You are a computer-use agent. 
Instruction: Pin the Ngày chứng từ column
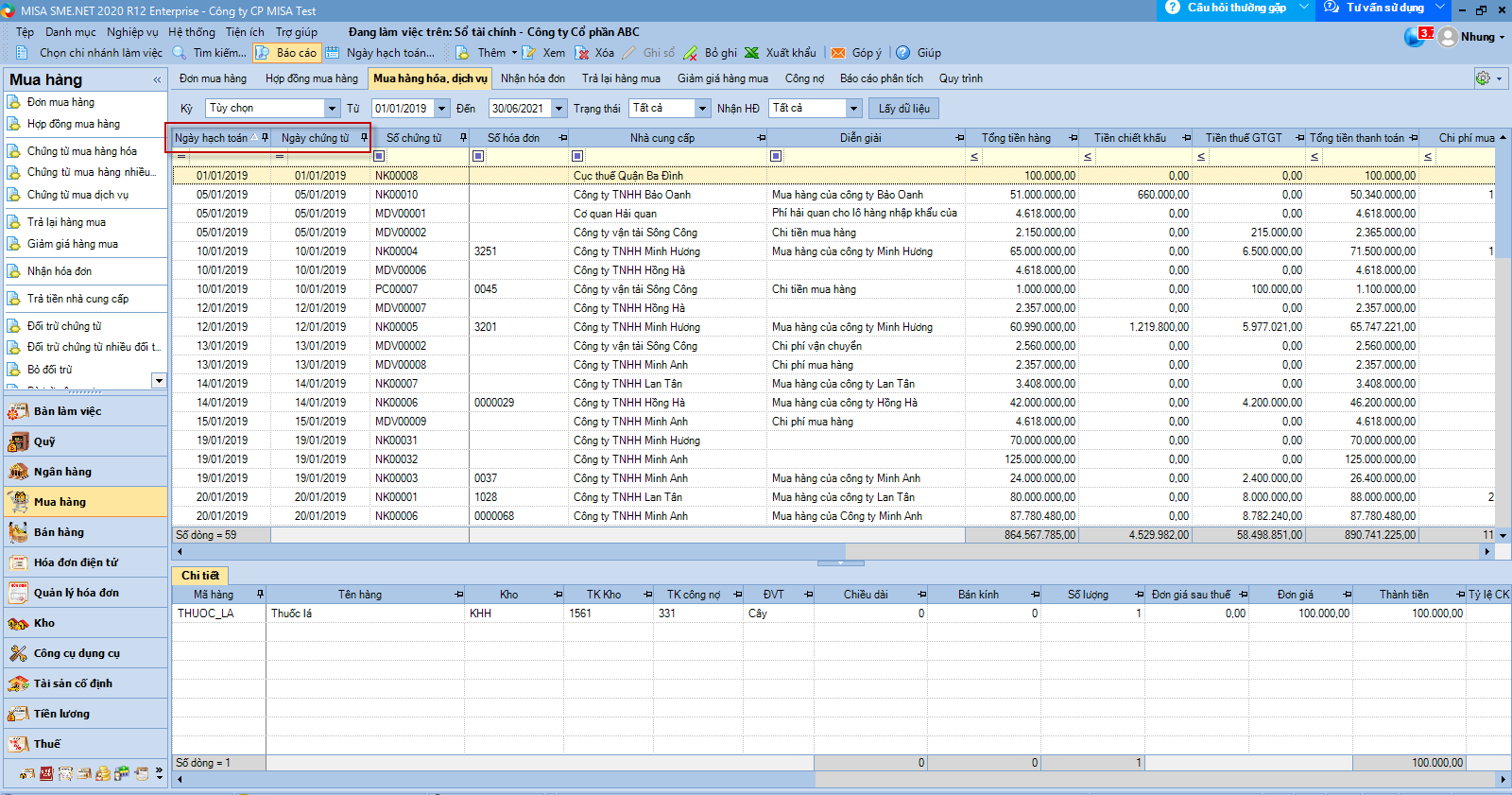(364, 138)
